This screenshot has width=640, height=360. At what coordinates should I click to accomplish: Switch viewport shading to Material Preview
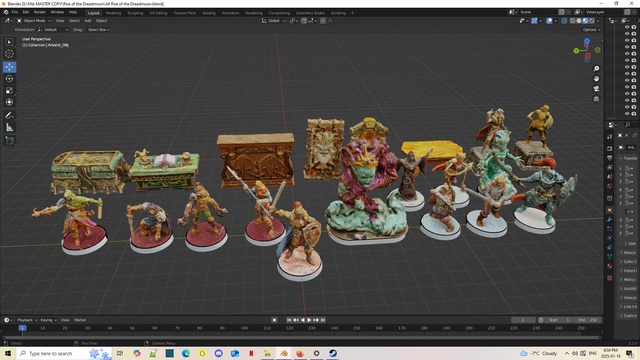click(585, 21)
